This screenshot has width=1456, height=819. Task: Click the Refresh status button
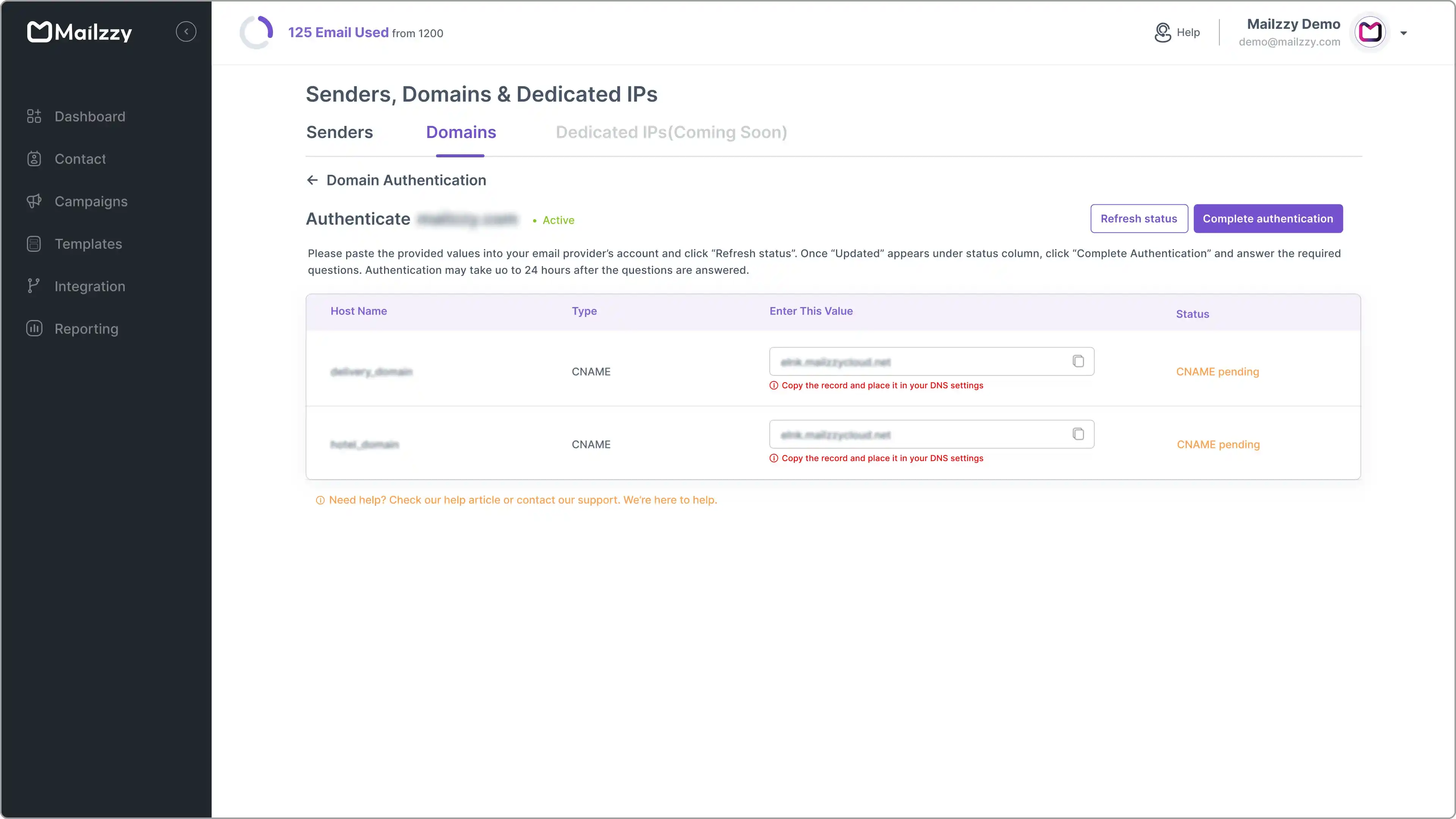coord(1139,218)
